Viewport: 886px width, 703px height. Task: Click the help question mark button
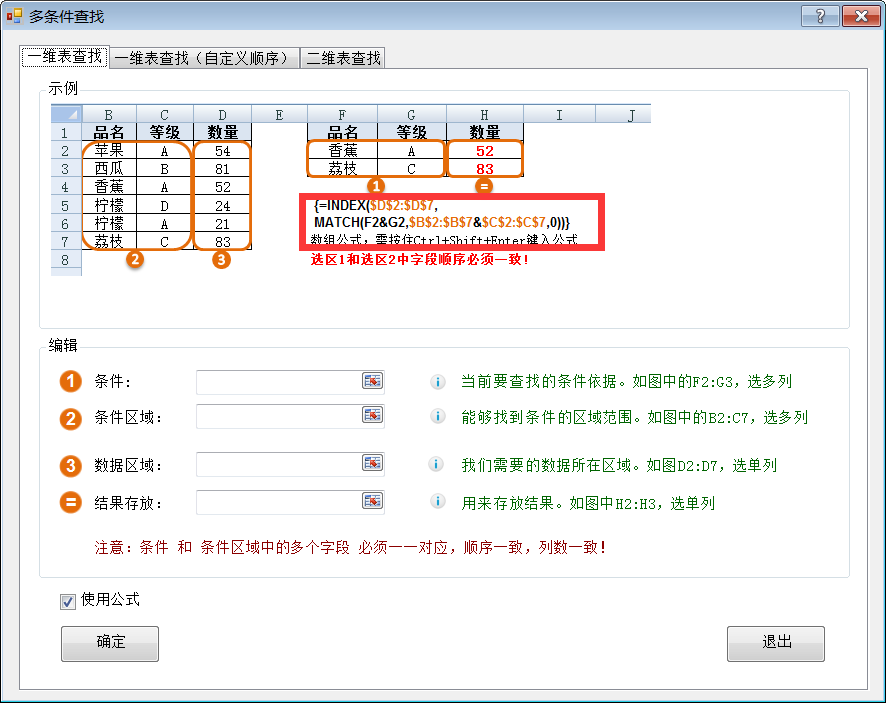point(820,16)
